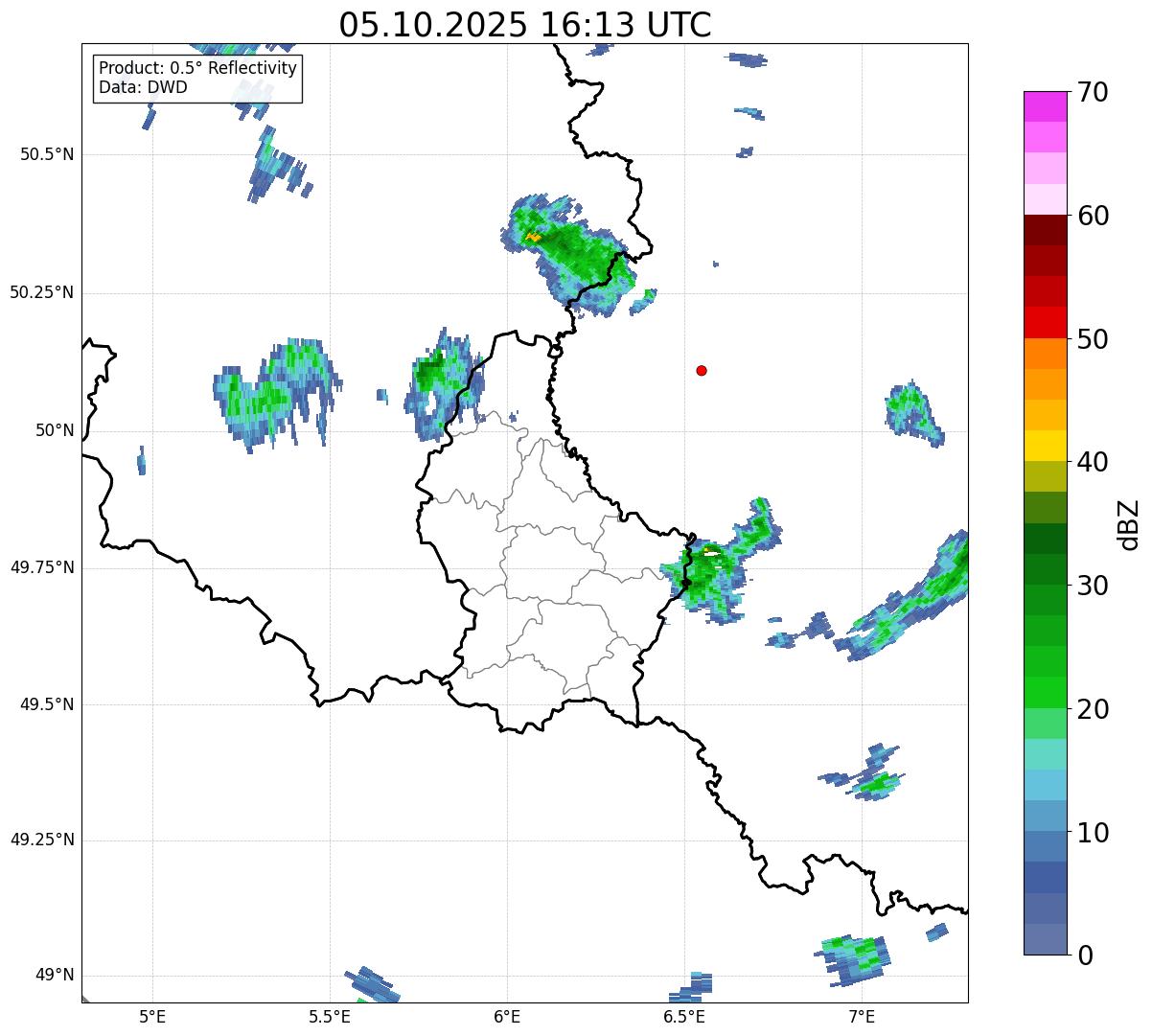This screenshot has height=1036, width=1152.
Task: Click the colorbar tick label 50
Action: [x=1094, y=339]
